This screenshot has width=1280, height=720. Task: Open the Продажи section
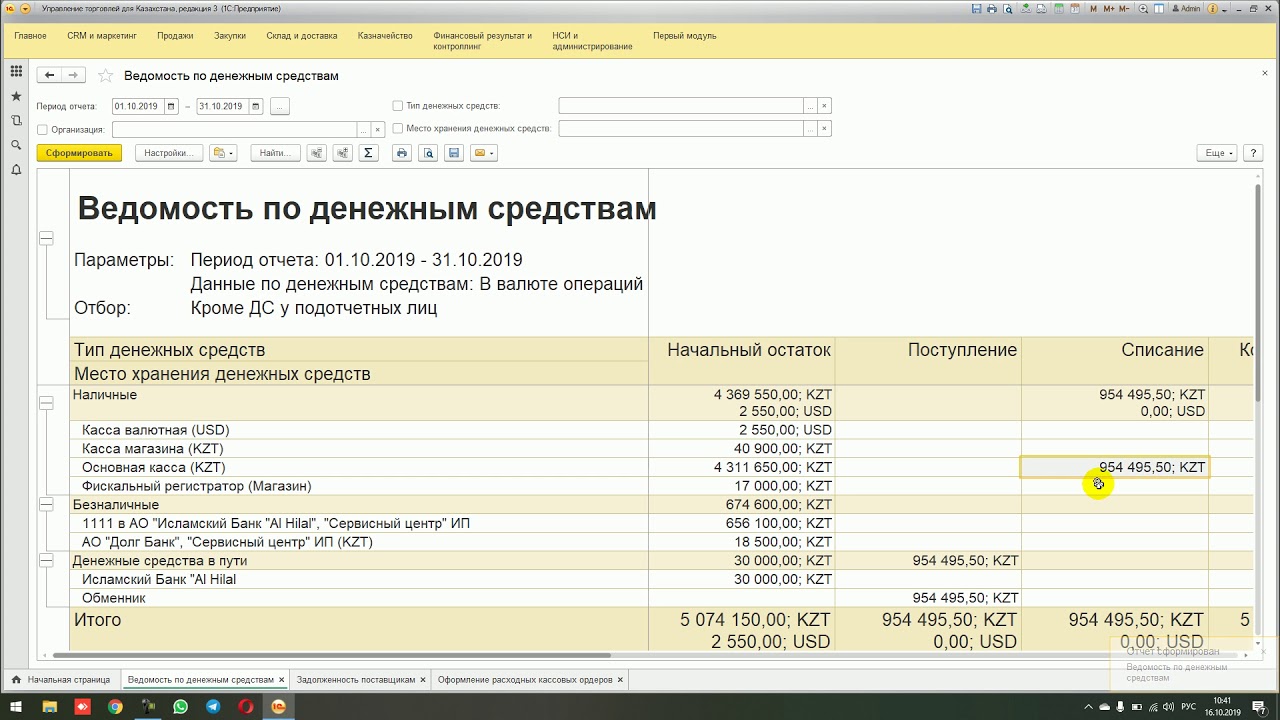[175, 36]
